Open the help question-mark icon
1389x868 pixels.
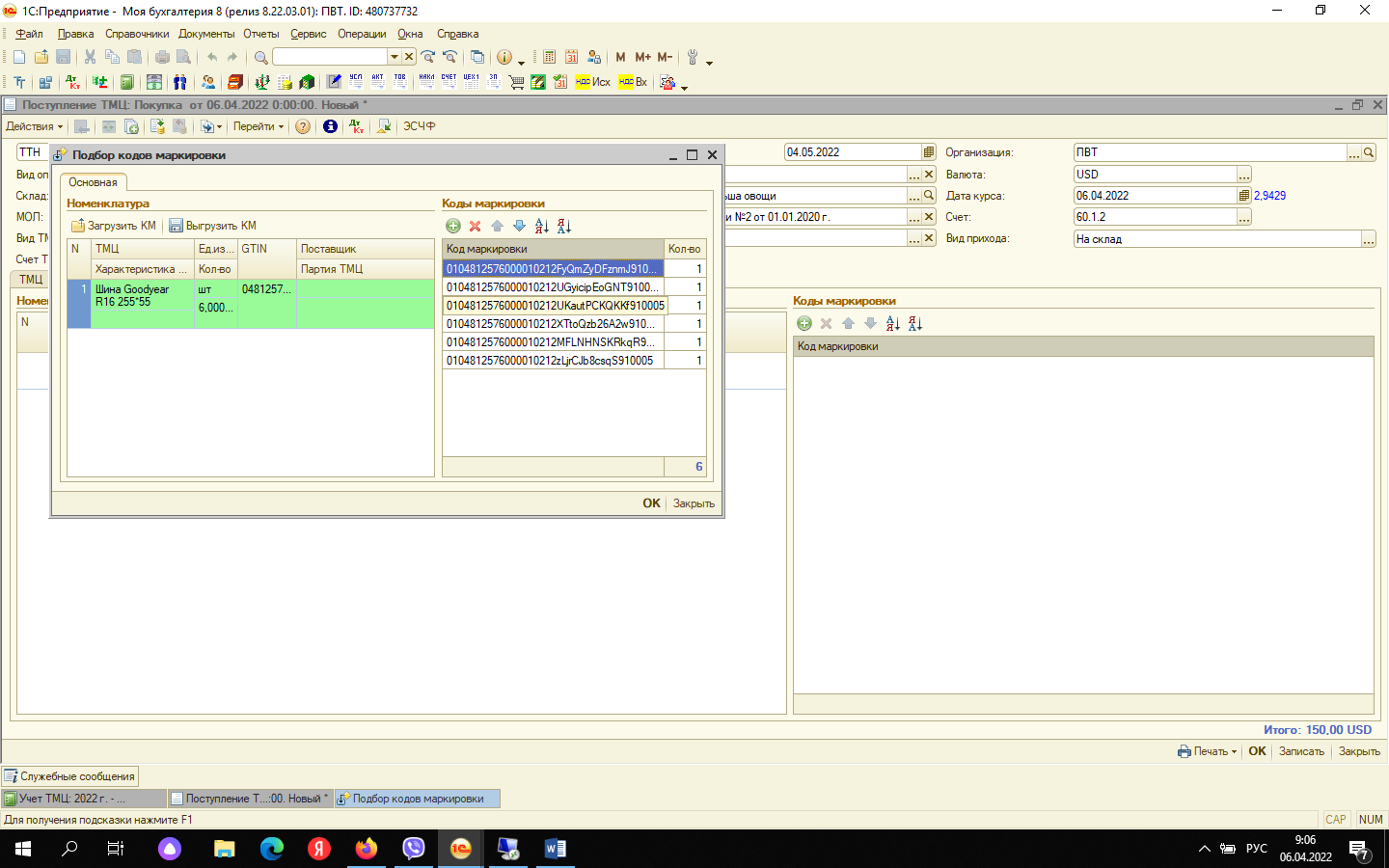coord(303,126)
